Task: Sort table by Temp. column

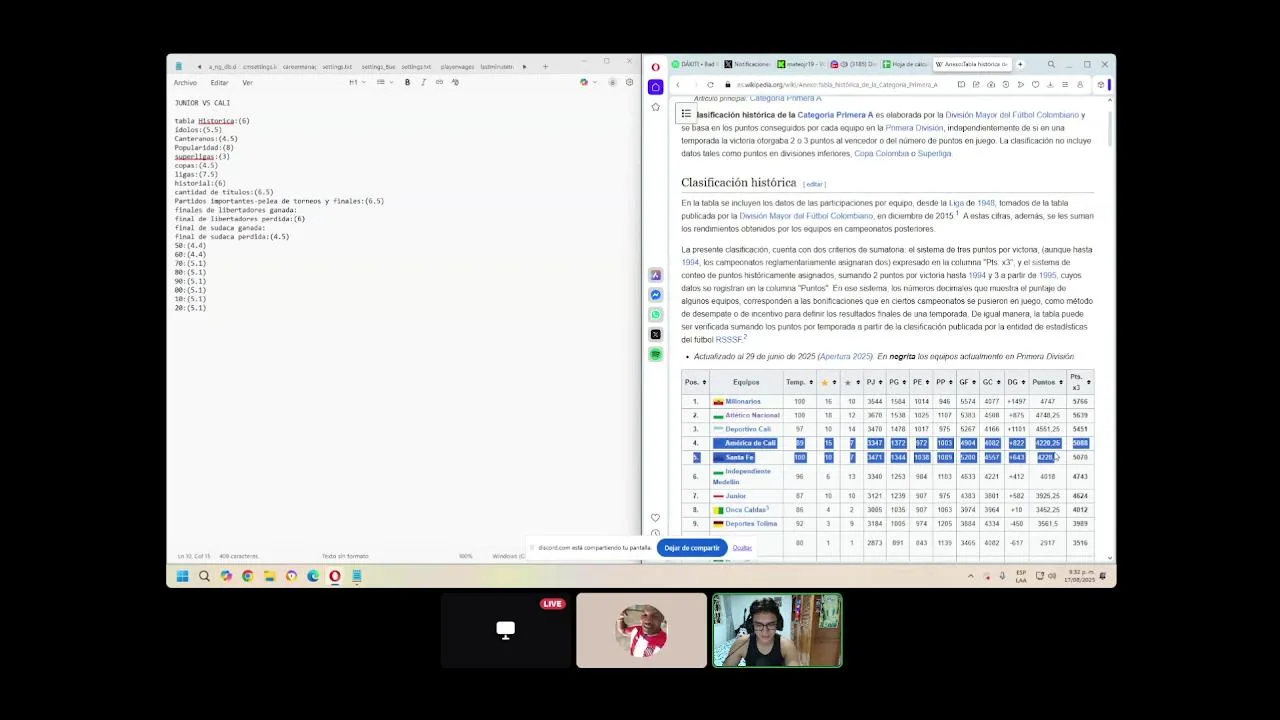Action: (x=799, y=382)
